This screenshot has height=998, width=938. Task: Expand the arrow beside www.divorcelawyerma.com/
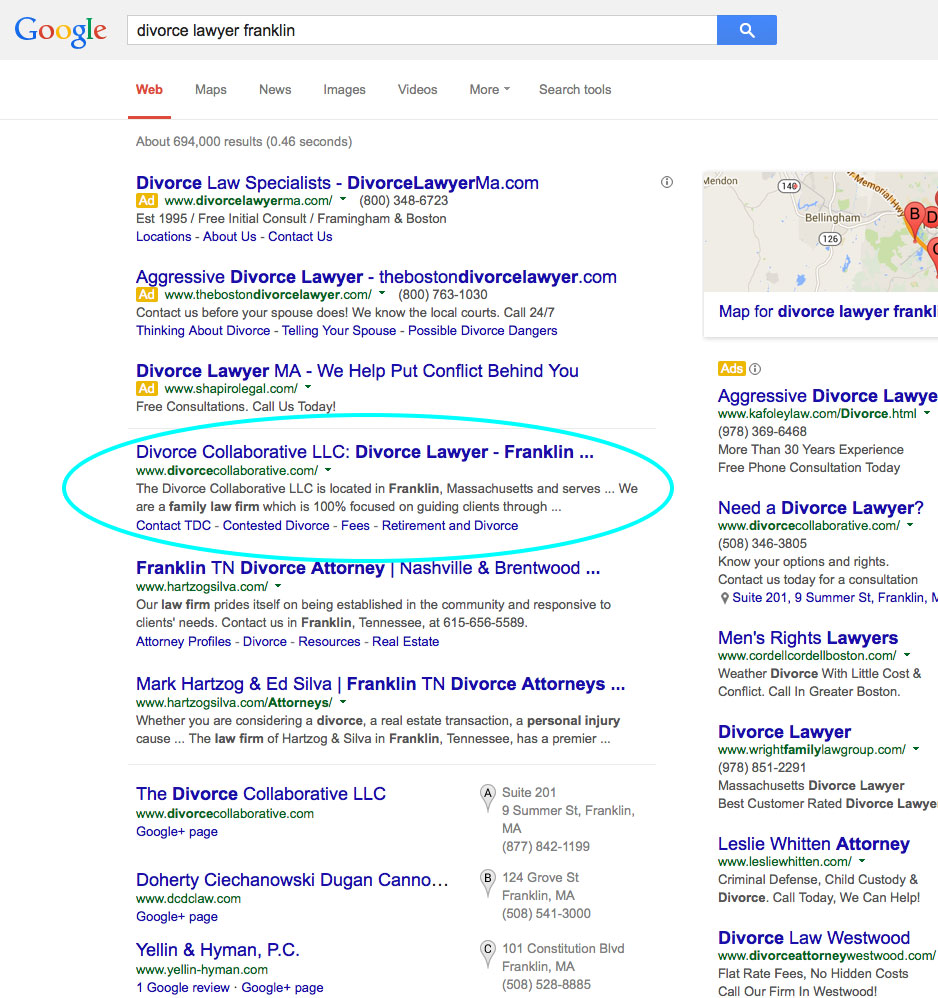(343, 200)
